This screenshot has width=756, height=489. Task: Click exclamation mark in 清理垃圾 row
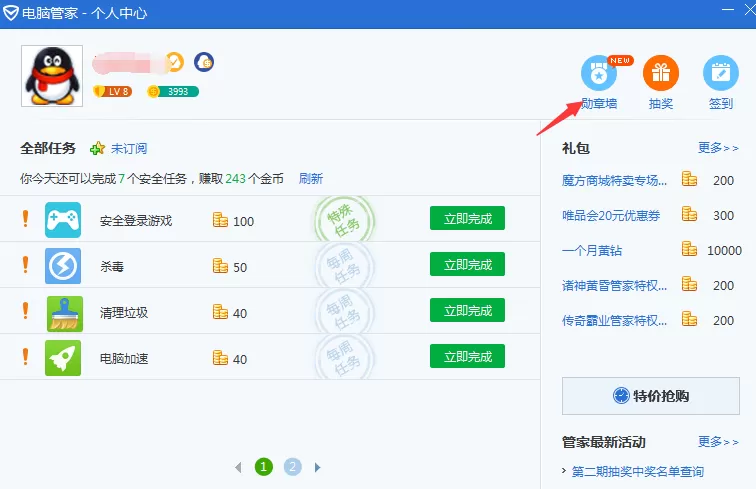tap(26, 311)
